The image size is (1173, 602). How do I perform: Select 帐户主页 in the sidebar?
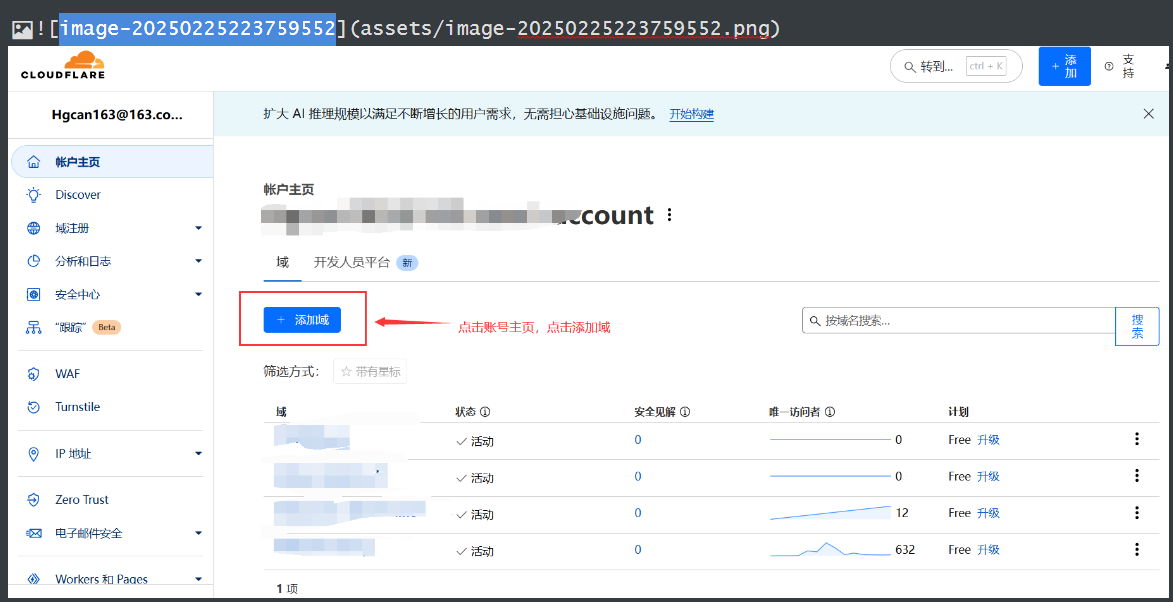pyautogui.click(x=78, y=162)
